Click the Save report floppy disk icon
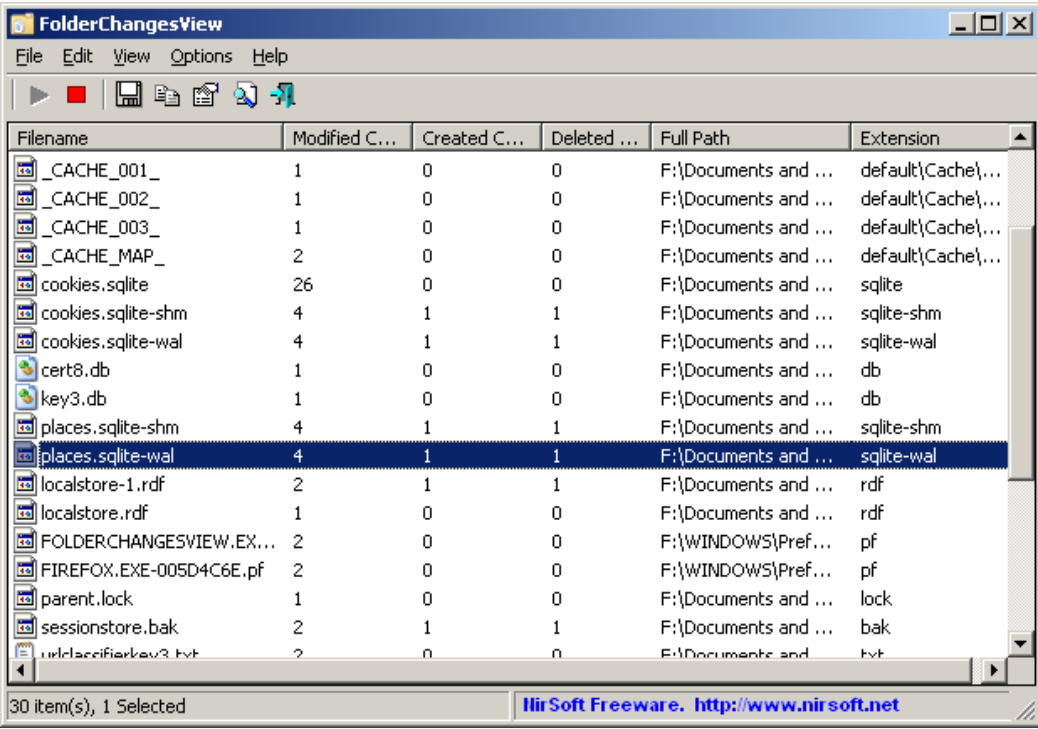Viewport: 1038px width, 729px height. click(x=129, y=96)
